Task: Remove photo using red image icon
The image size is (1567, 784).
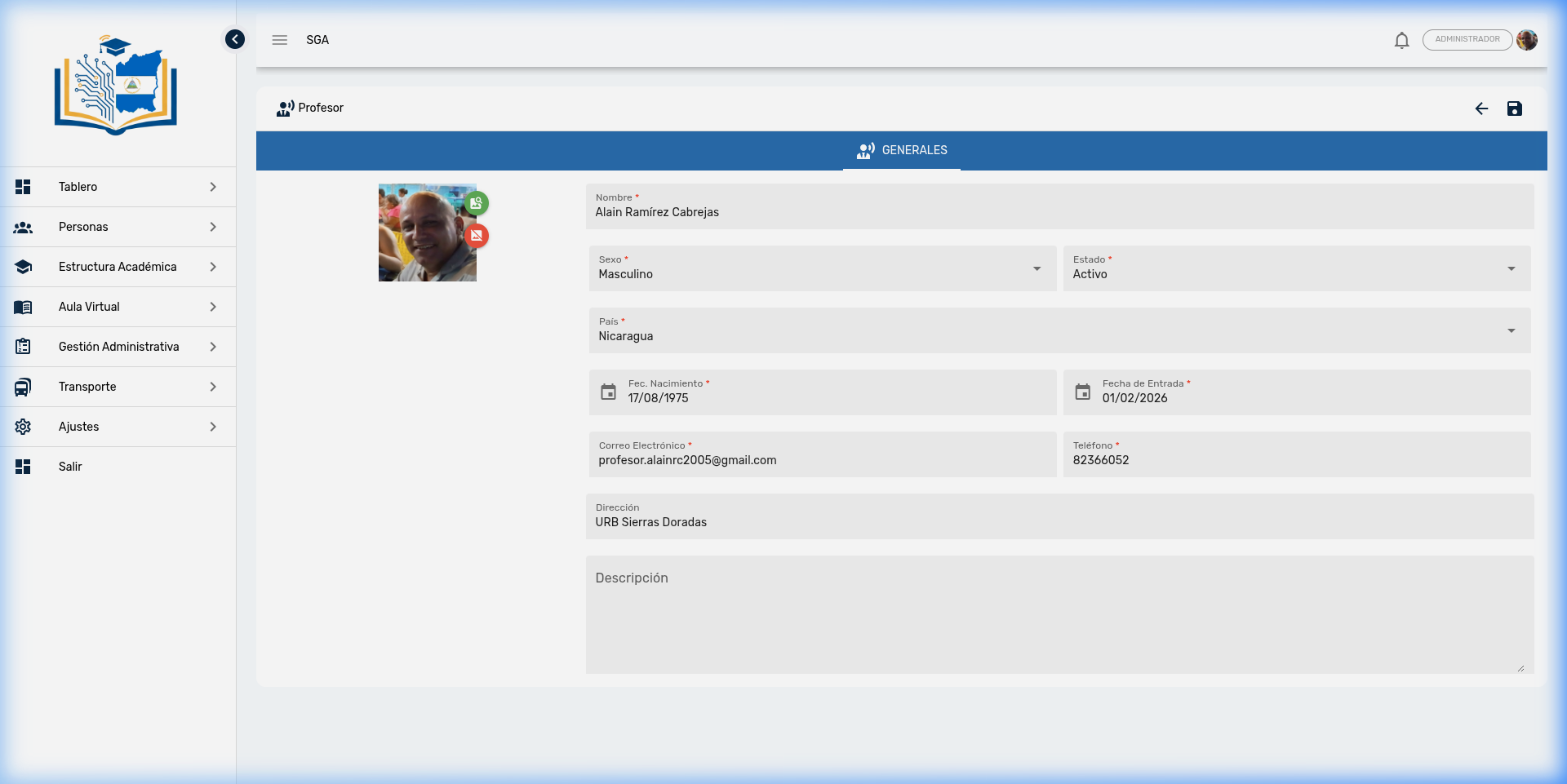Action: (x=477, y=236)
